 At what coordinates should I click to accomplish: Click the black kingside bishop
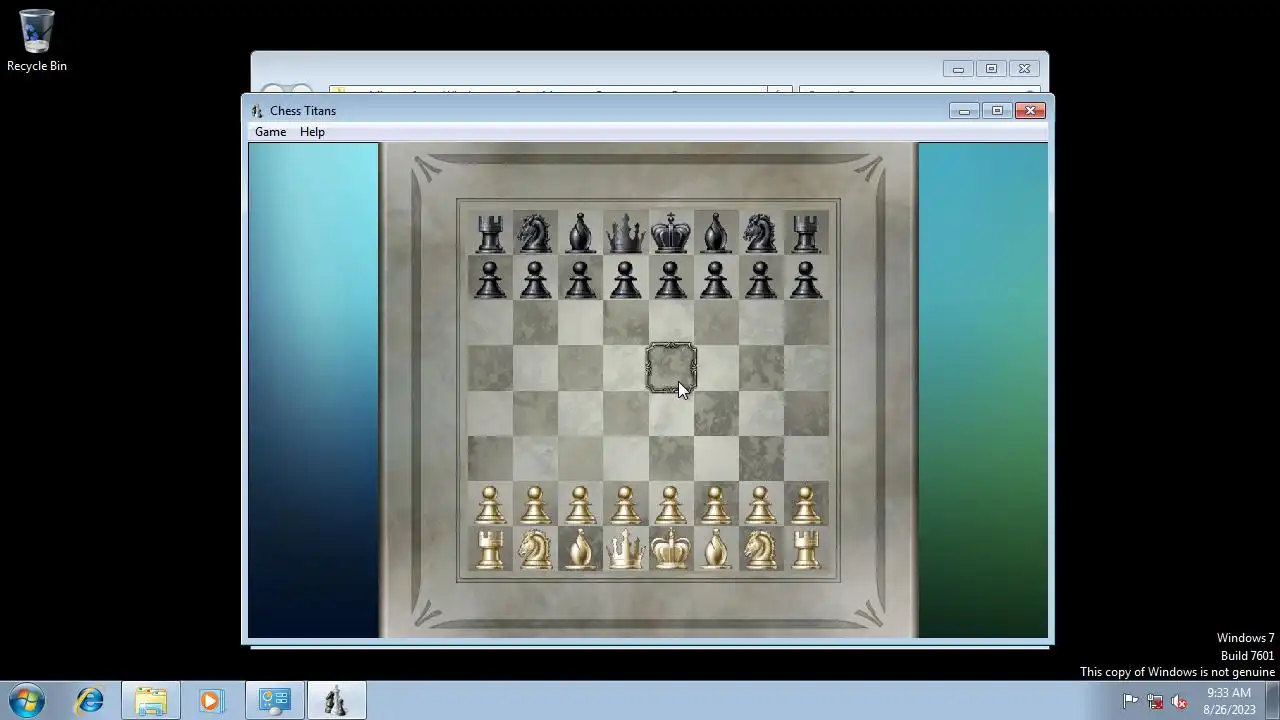tap(715, 233)
